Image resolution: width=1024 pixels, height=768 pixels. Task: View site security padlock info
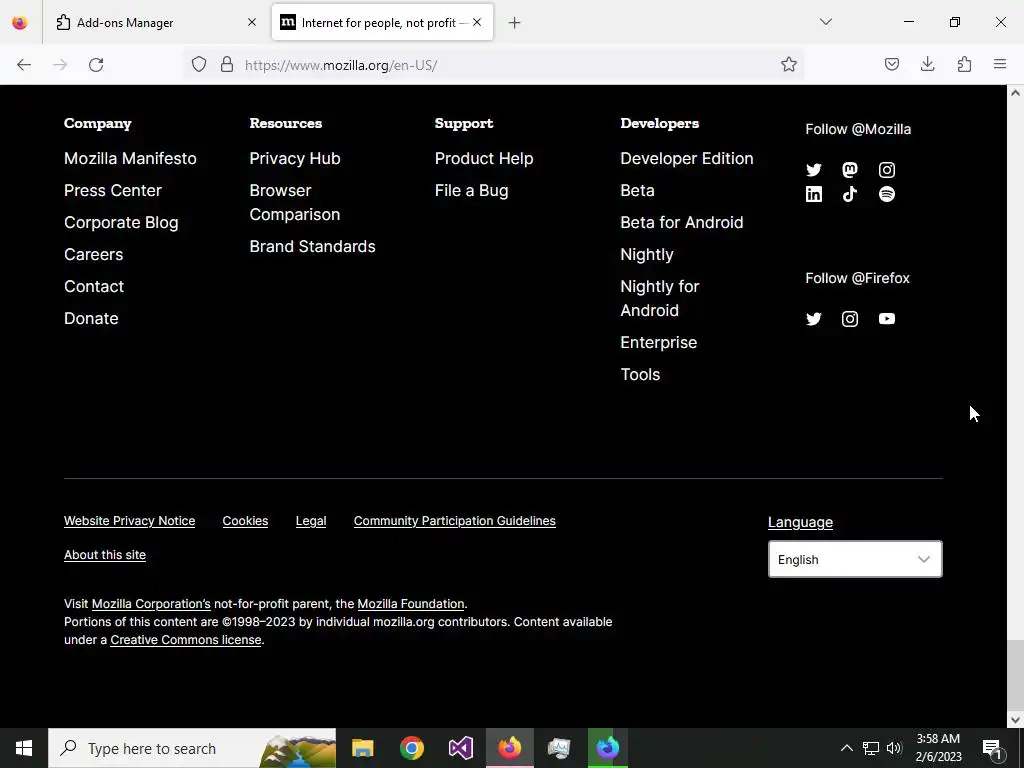pyautogui.click(x=227, y=64)
